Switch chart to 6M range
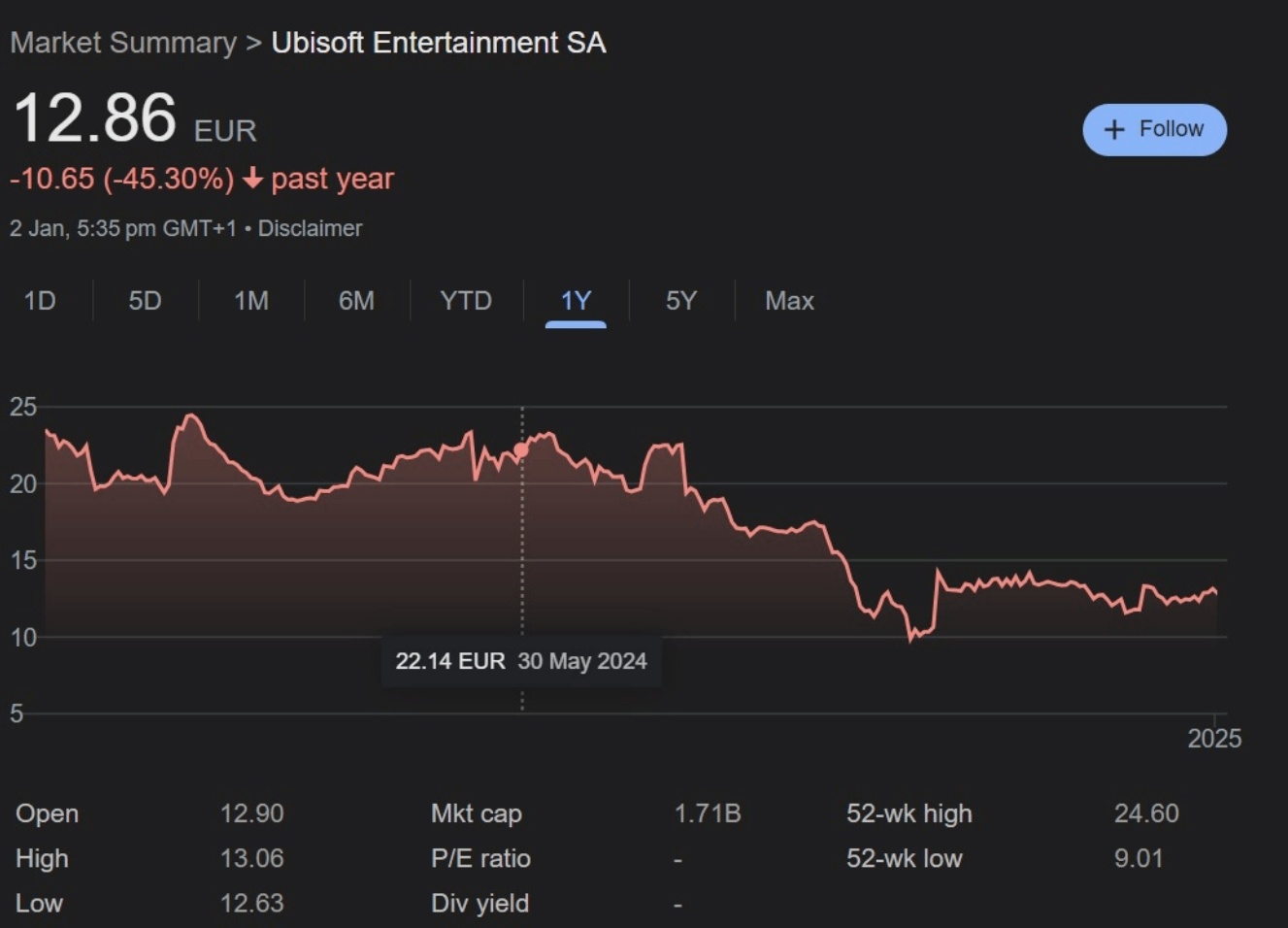 (x=356, y=301)
